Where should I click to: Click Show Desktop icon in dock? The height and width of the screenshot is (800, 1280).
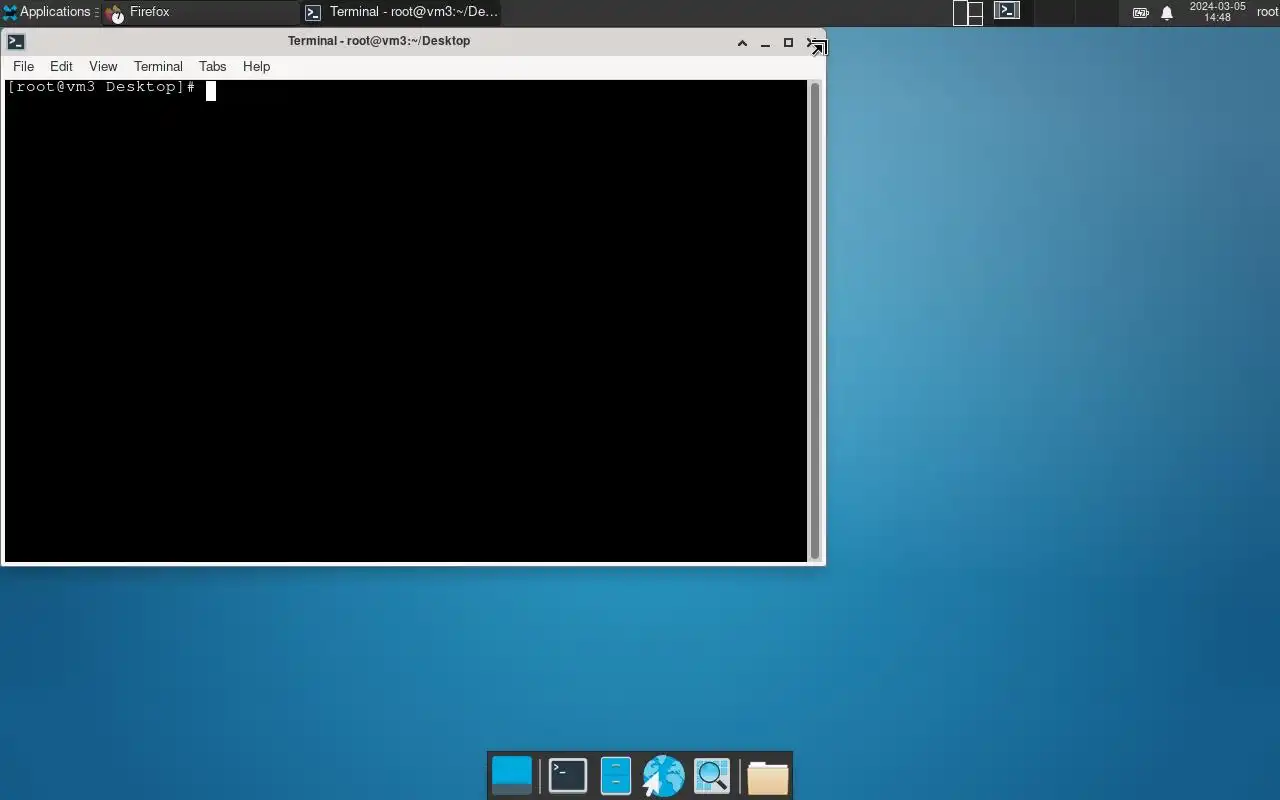tap(512, 776)
